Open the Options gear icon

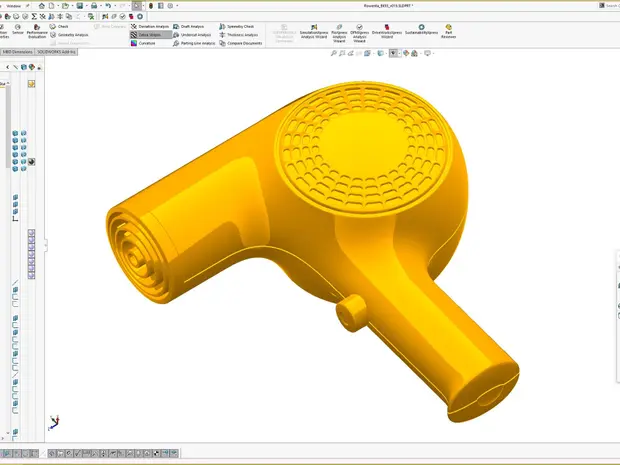coord(170,6)
